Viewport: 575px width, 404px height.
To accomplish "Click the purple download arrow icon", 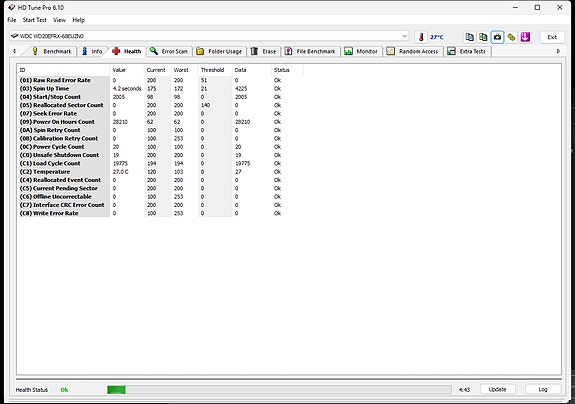I will [525, 37].
